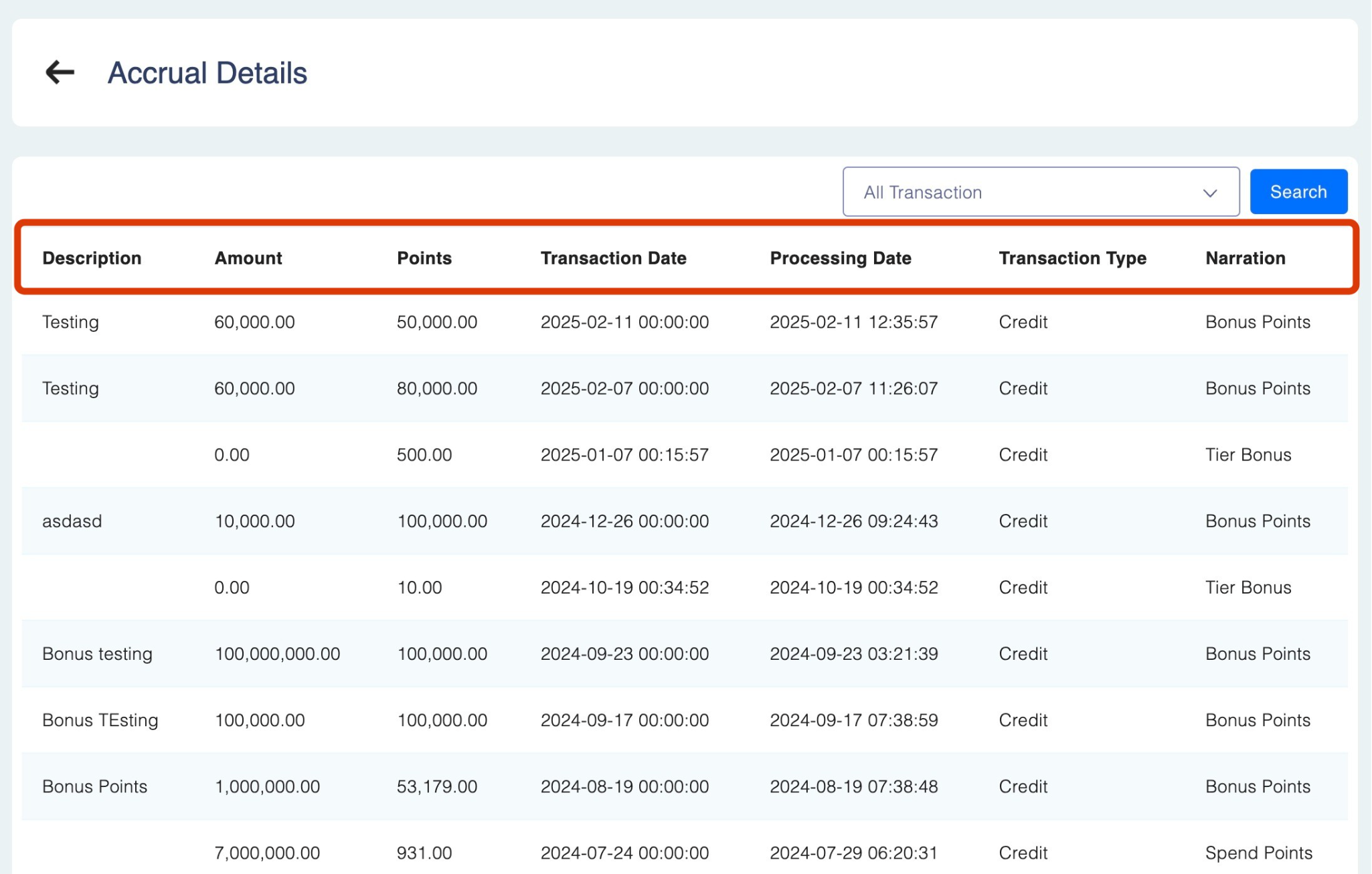Click the dropdown chevron arrow
This screenshot has width=1372, height=874.
click(1209, 193)
